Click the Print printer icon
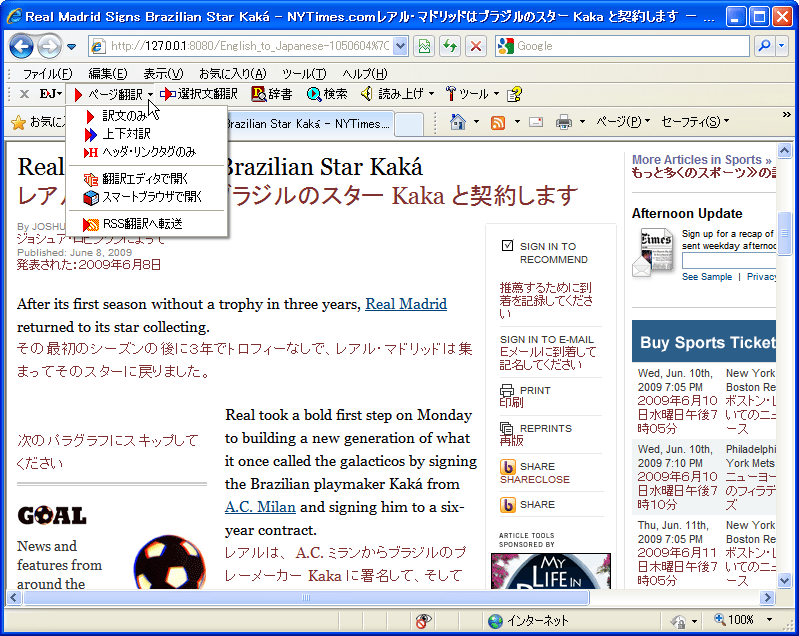This screenshot has width=799, height=636. pyautogui.click(x=564, y=122)
